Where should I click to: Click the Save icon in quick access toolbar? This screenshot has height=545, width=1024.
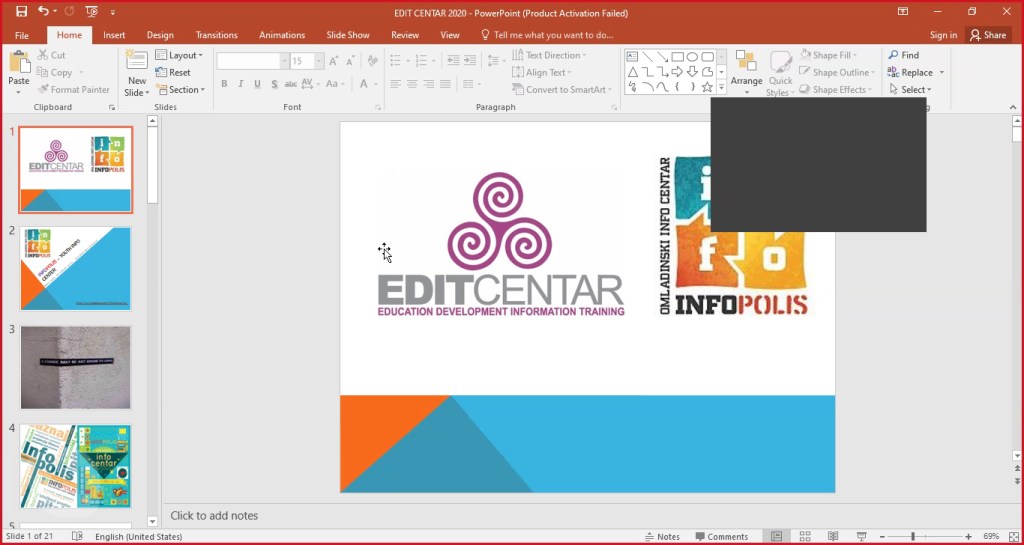click(21, 11)
